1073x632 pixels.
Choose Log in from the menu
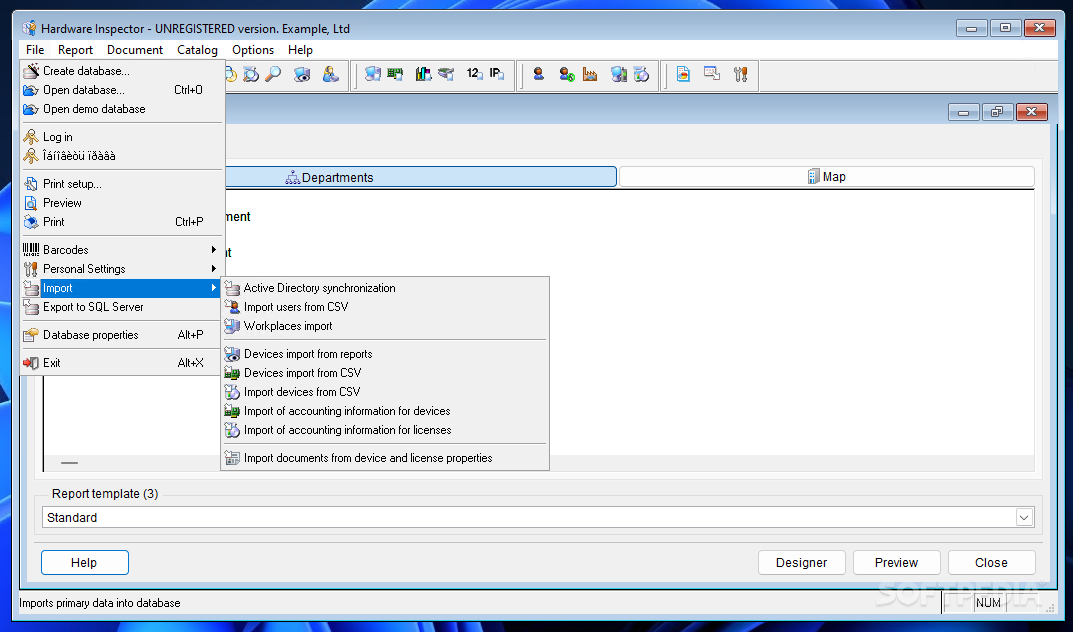point(121,137)
